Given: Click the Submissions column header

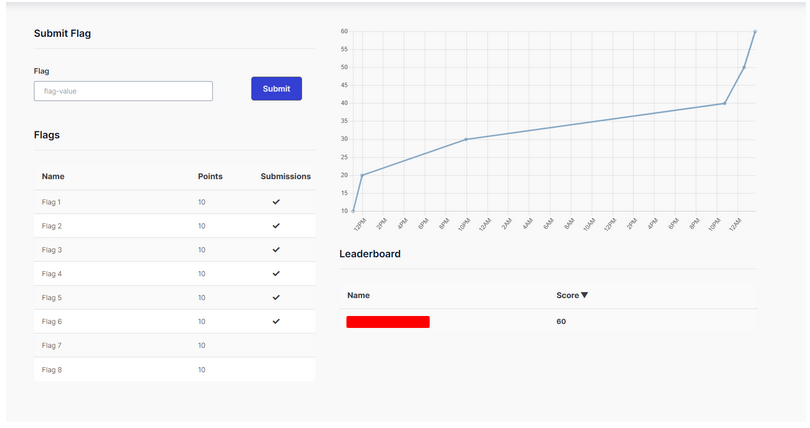Looking at the screenshot, I should (285, 176).
